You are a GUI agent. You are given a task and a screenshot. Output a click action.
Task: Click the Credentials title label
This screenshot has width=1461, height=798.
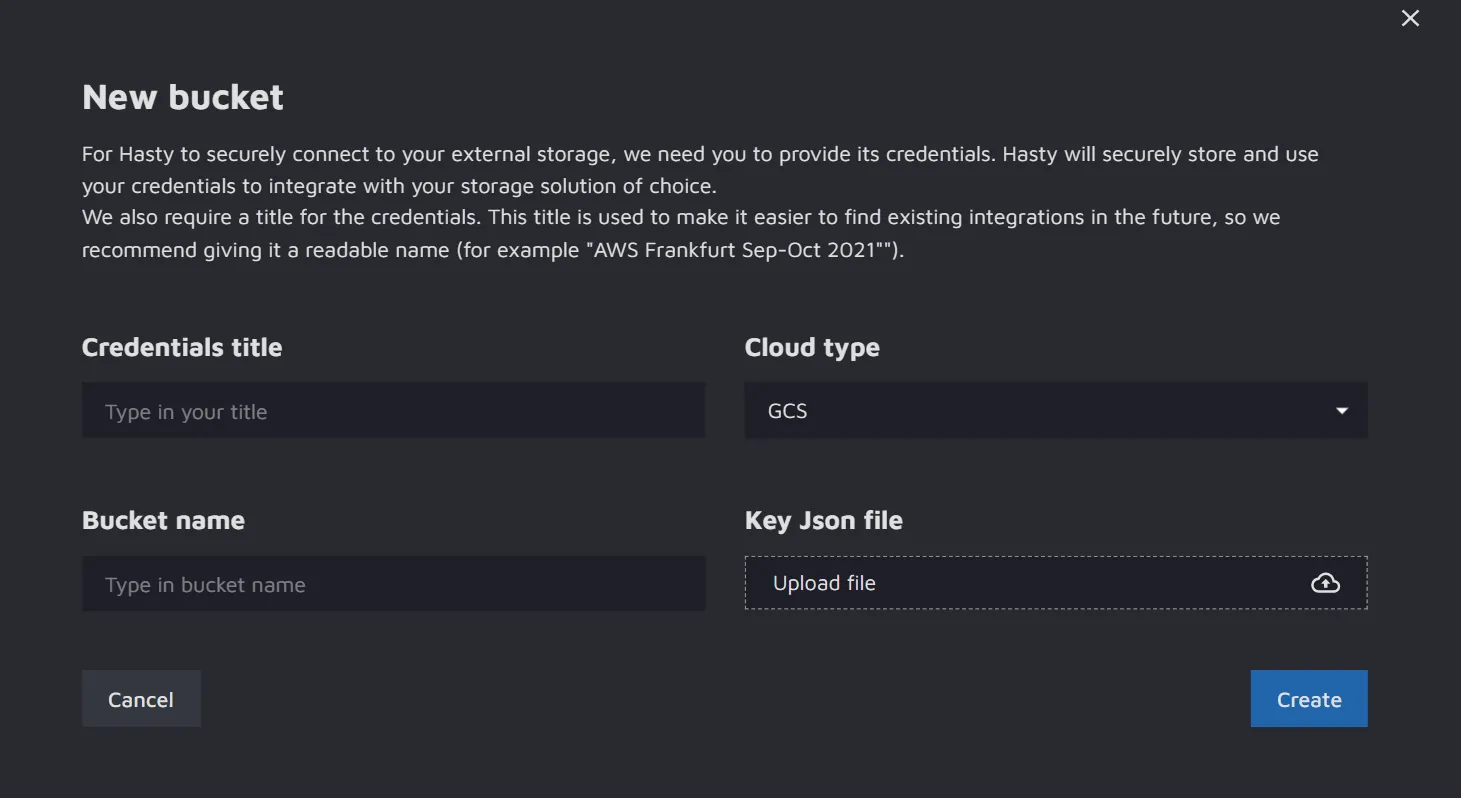(x=182, y=347)
